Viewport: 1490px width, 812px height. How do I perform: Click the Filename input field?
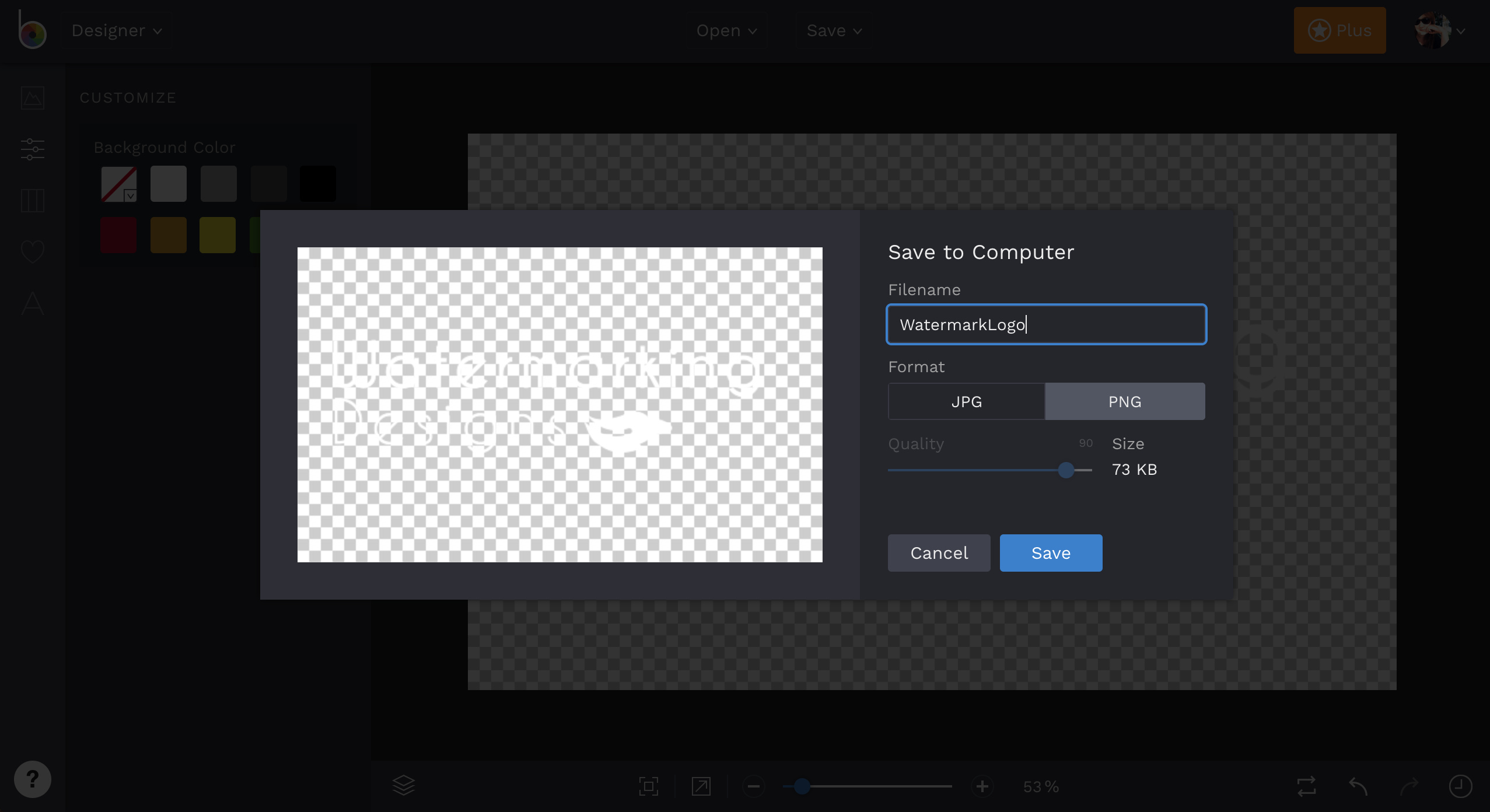point(1047,324)
